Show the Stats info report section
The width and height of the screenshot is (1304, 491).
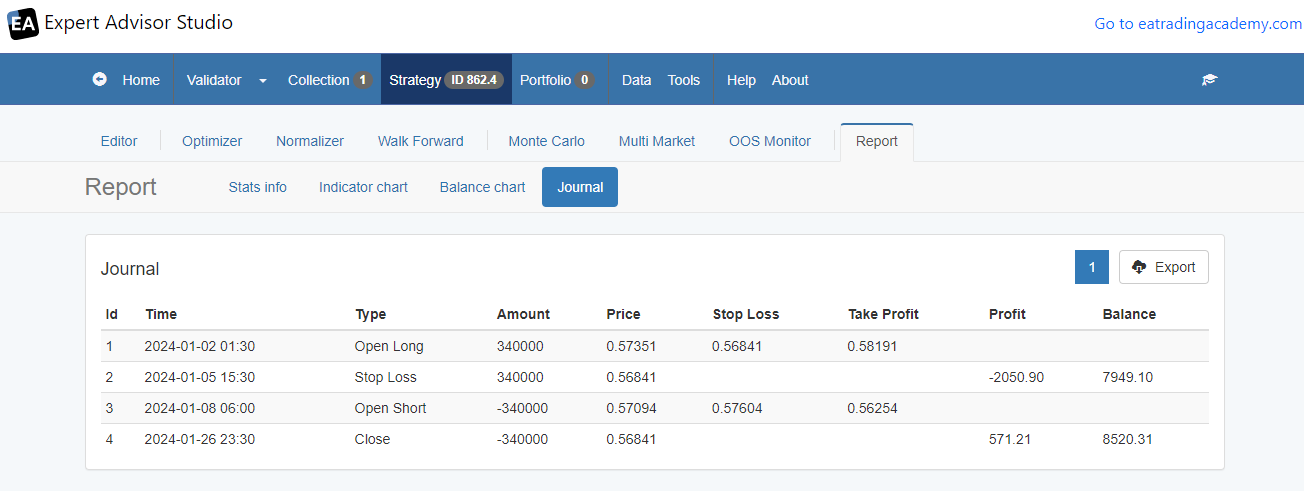point(258,187)
